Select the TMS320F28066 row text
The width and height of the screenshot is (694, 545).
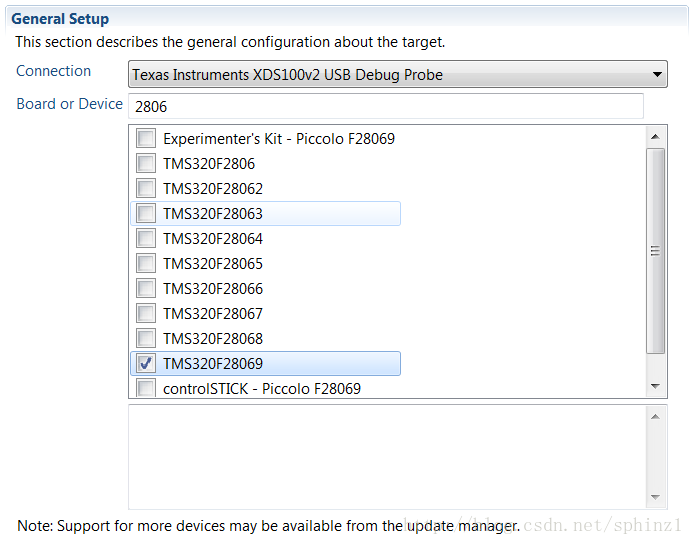click(x=213, y=289)
